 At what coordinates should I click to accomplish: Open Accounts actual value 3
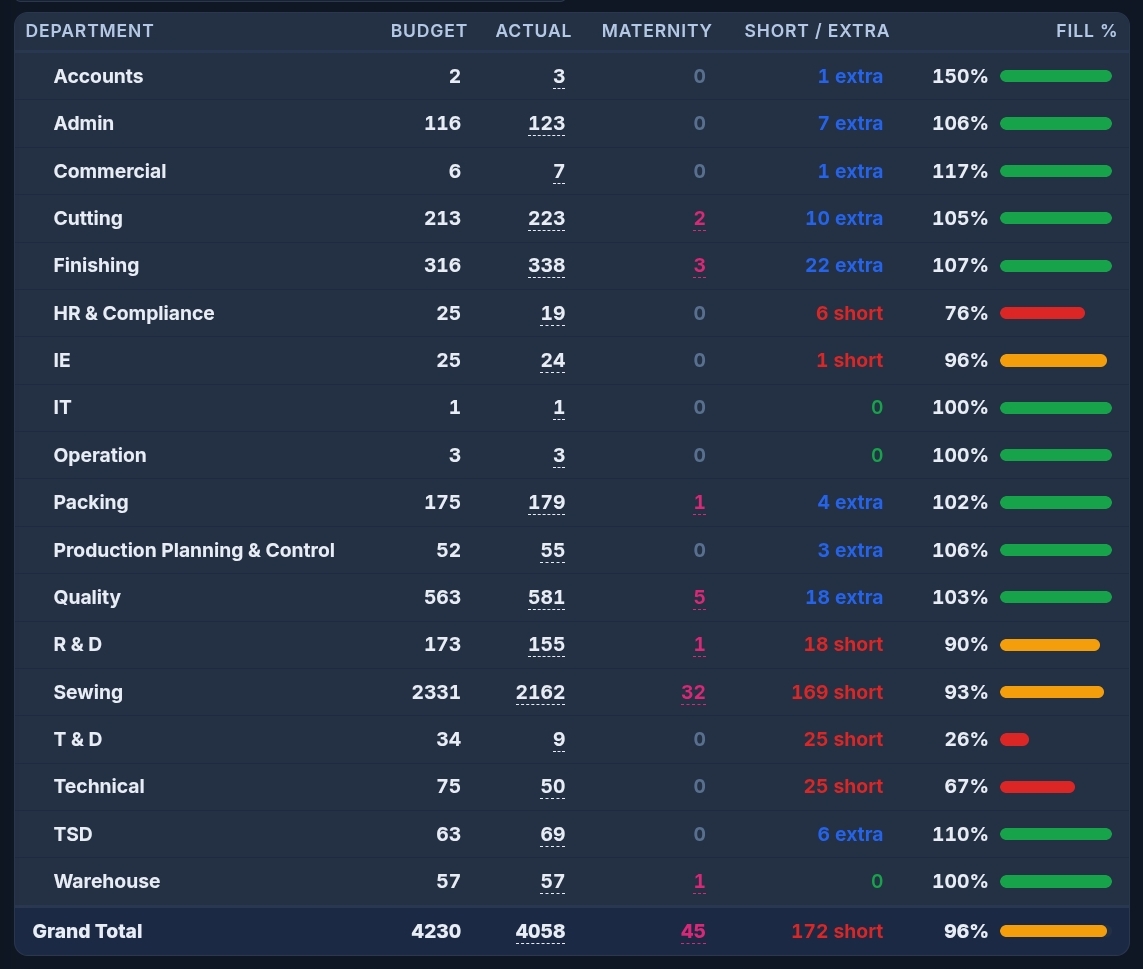[x=558, y=77]
